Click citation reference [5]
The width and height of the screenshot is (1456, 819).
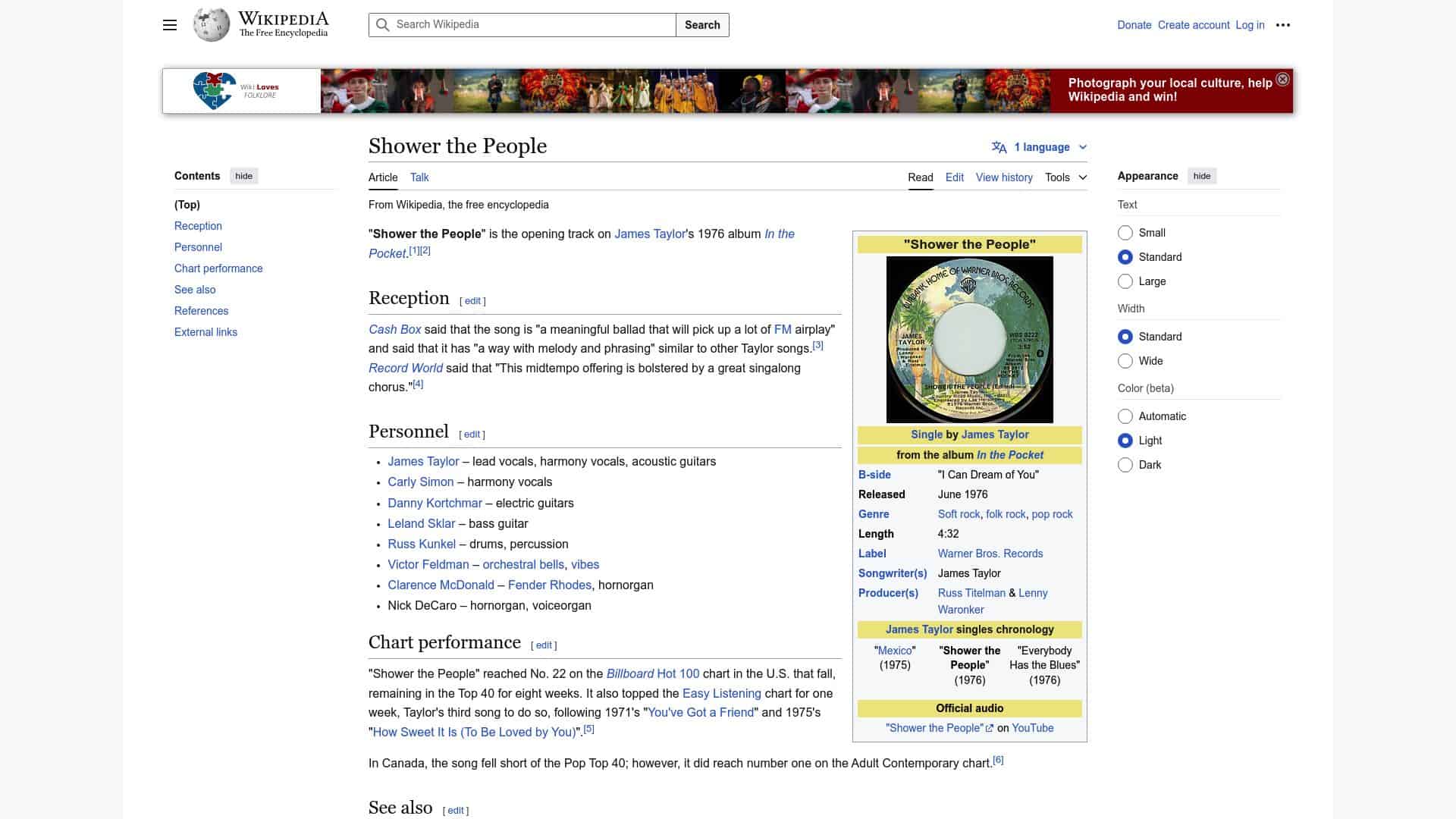tap(588, 729)
